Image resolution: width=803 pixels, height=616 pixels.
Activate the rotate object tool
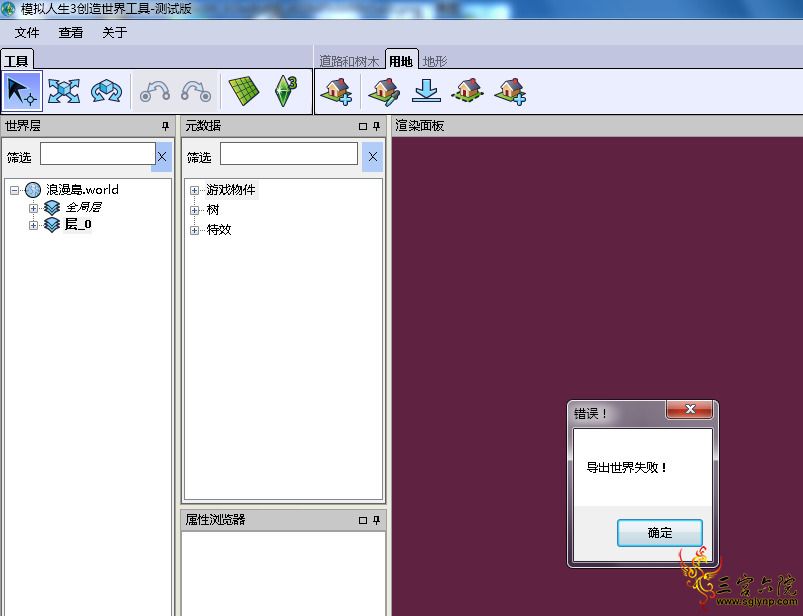(106, 91)
